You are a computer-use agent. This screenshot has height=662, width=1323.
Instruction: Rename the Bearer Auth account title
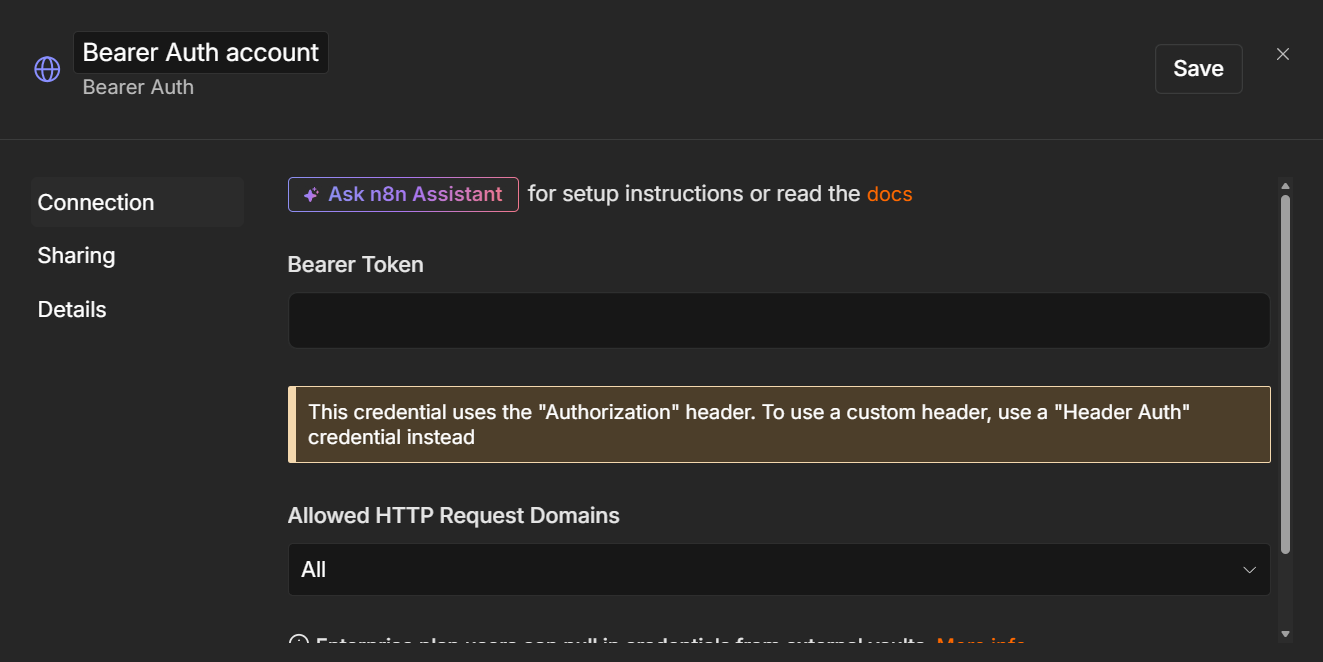[201, 52]
